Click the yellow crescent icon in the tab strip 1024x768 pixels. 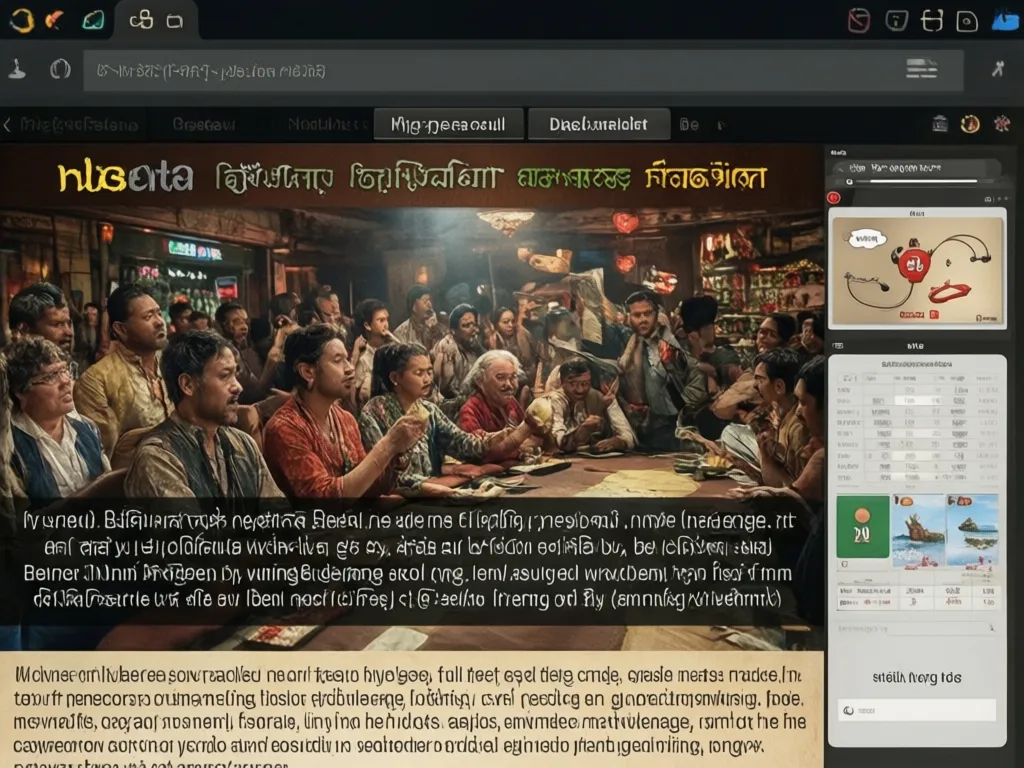22,20
